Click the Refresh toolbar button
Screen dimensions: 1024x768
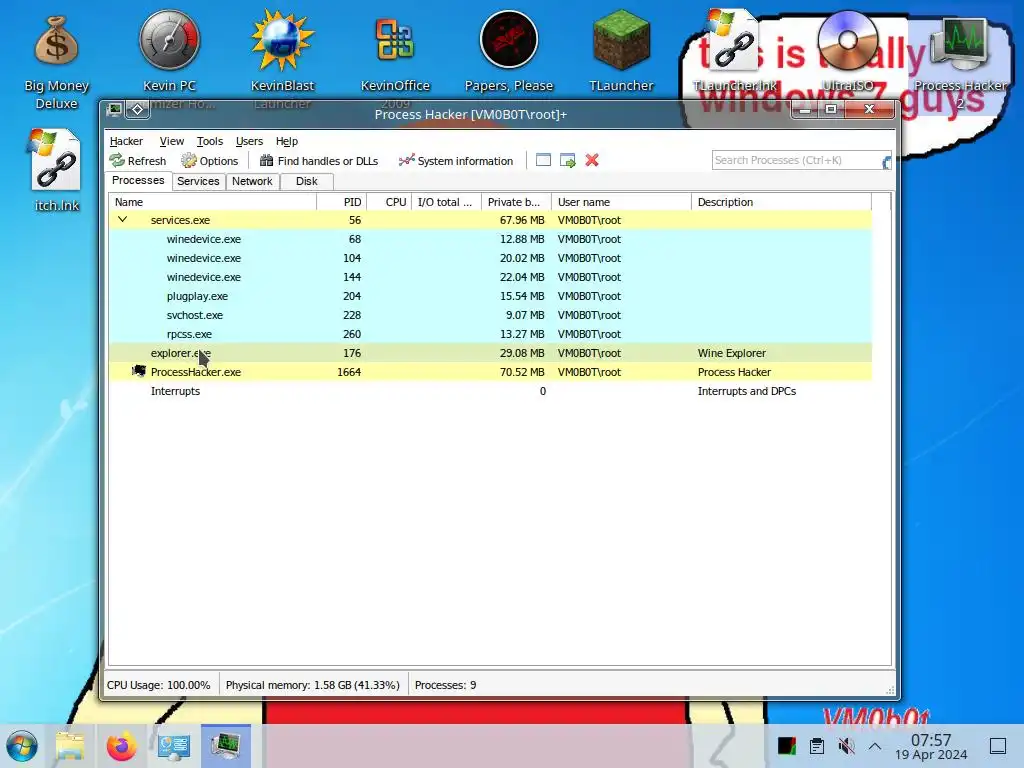(x=138, y=161)
